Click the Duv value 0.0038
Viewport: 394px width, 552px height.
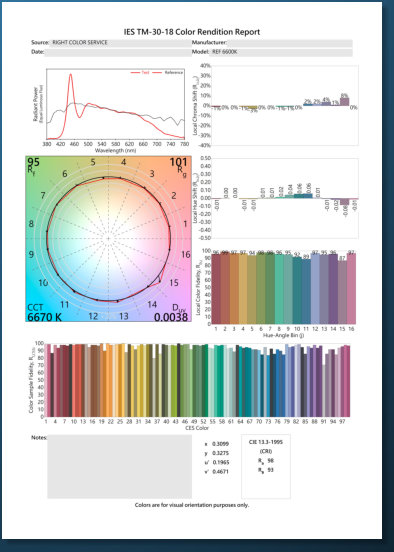pos(171,317)
